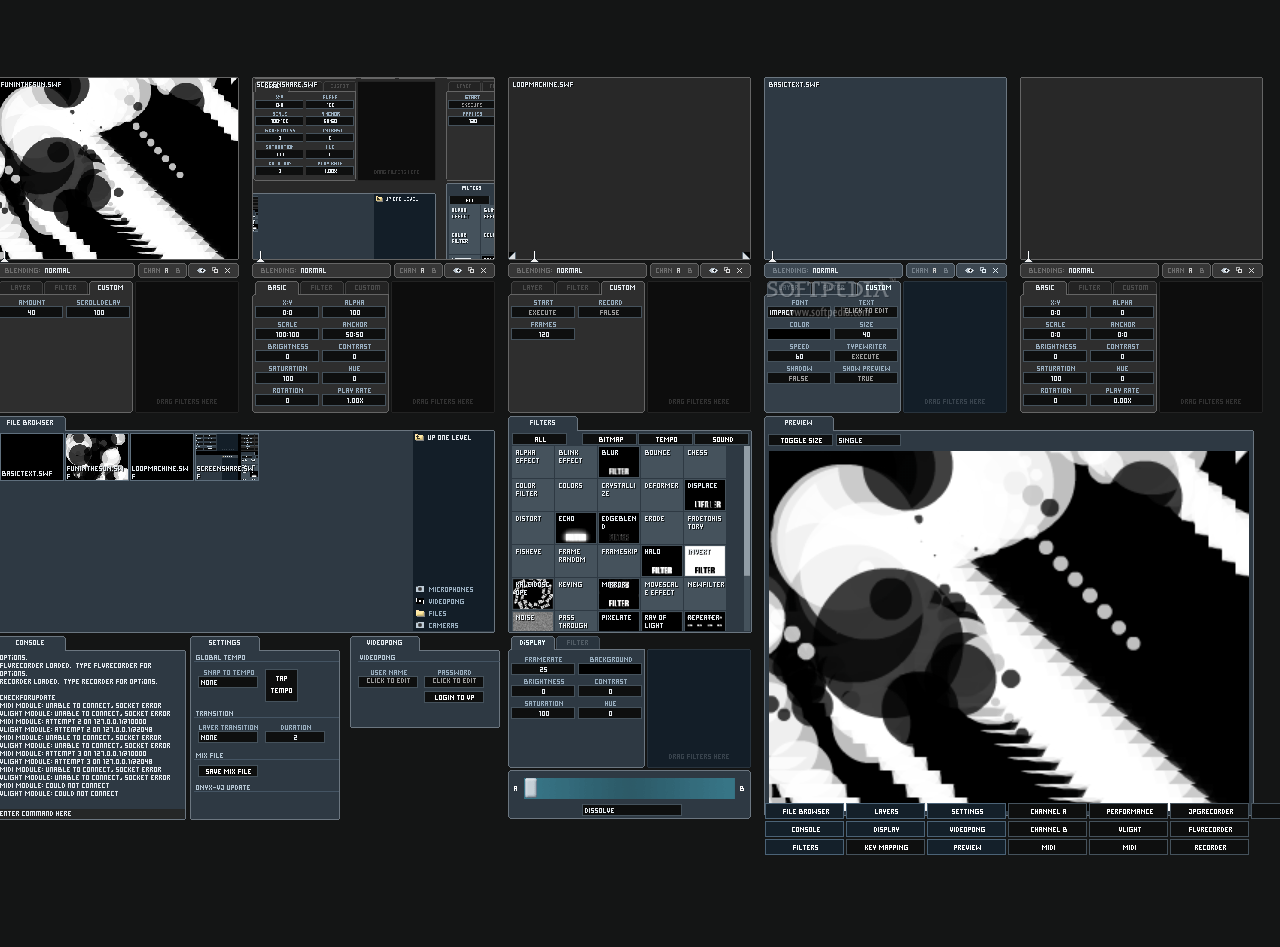Toggle the Shadow FALSE value on BASICTEXT layer

click(798, 378)
